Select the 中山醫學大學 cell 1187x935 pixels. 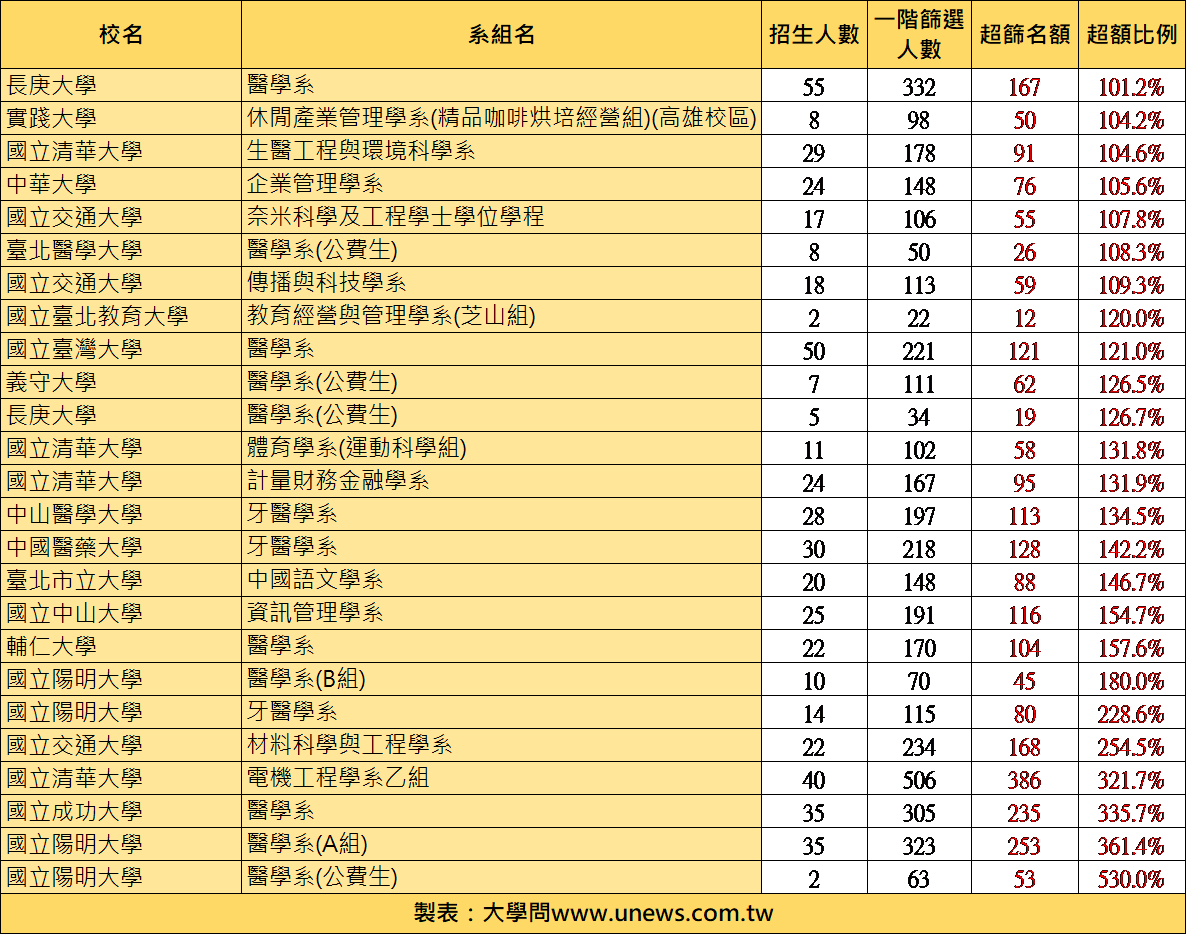[x=121, y=515]
